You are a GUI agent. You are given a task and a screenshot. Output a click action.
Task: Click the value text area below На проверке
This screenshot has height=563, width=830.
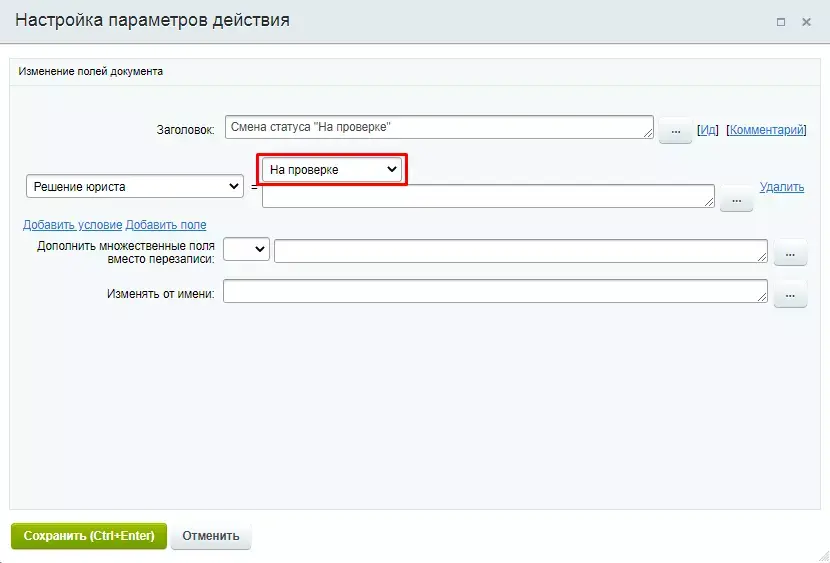pos(488,196)
